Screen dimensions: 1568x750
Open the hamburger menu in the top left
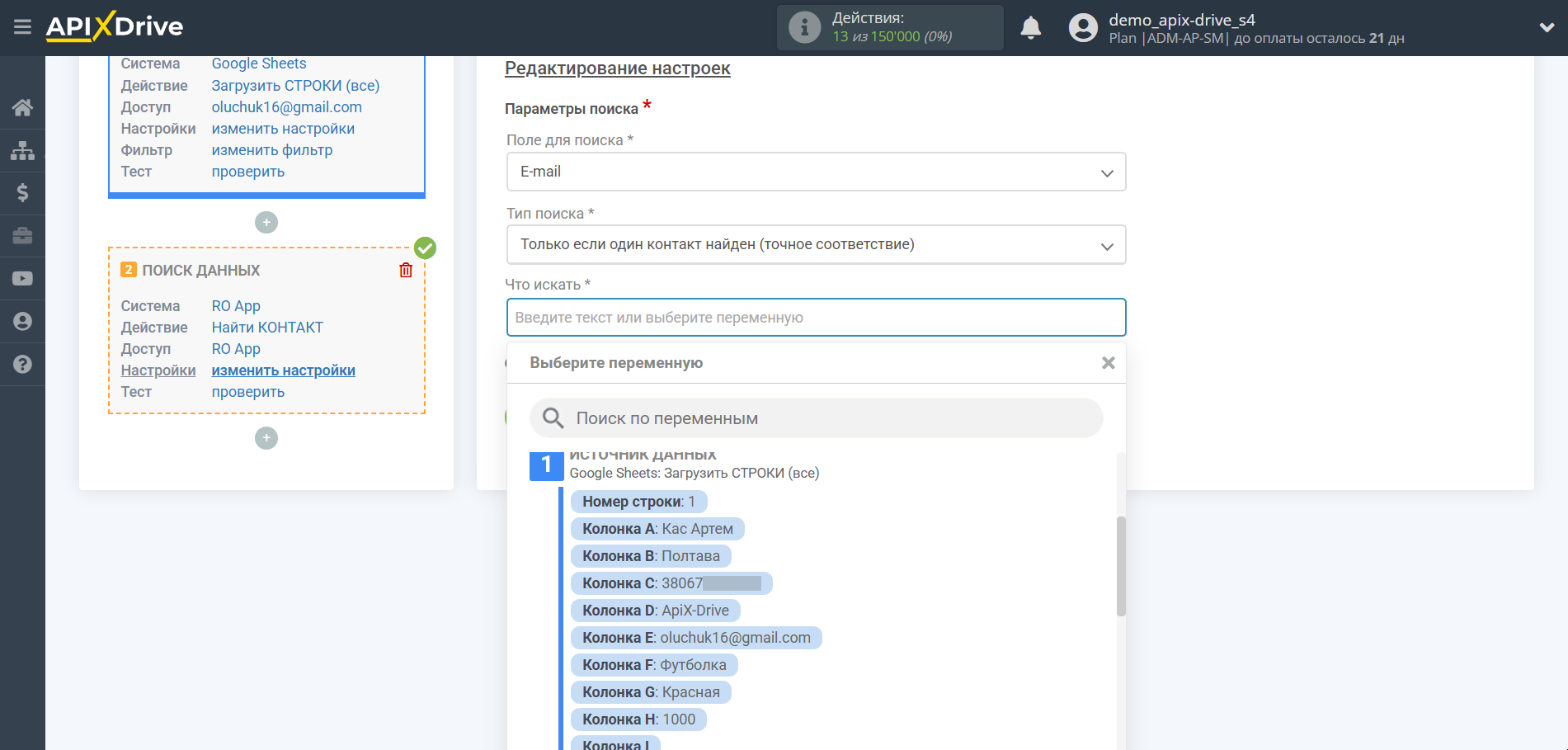pyautogui.click(x=22, y=26)
